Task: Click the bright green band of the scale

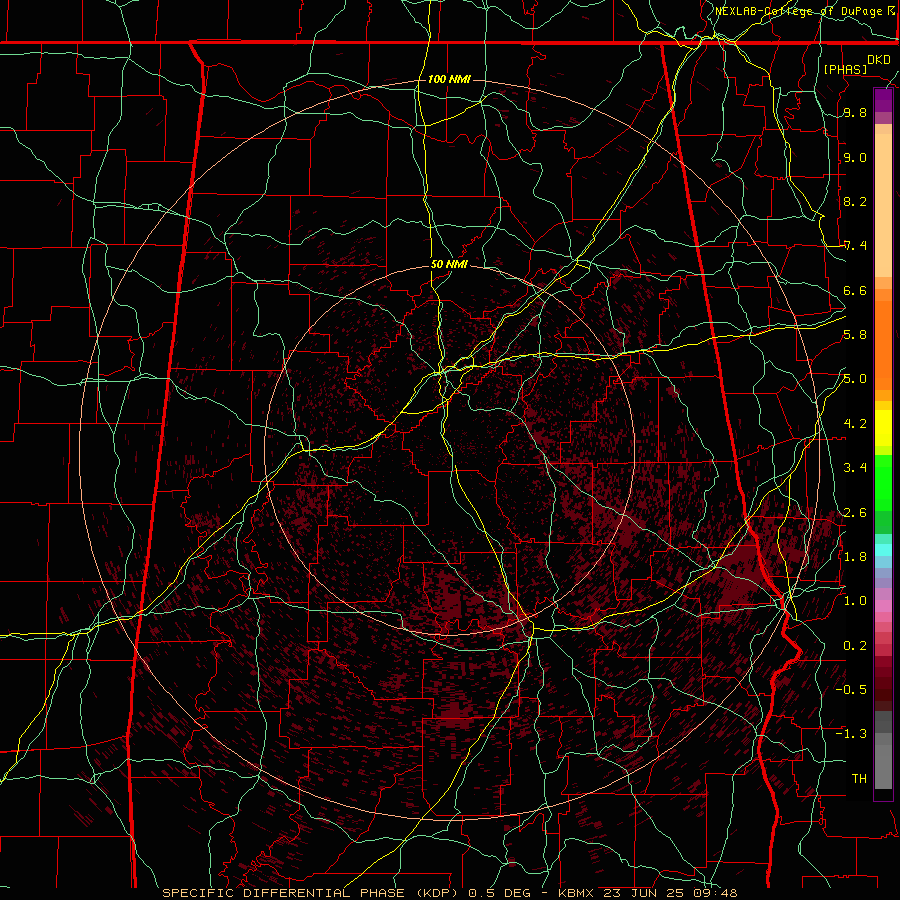Action: tap(883, 483)
